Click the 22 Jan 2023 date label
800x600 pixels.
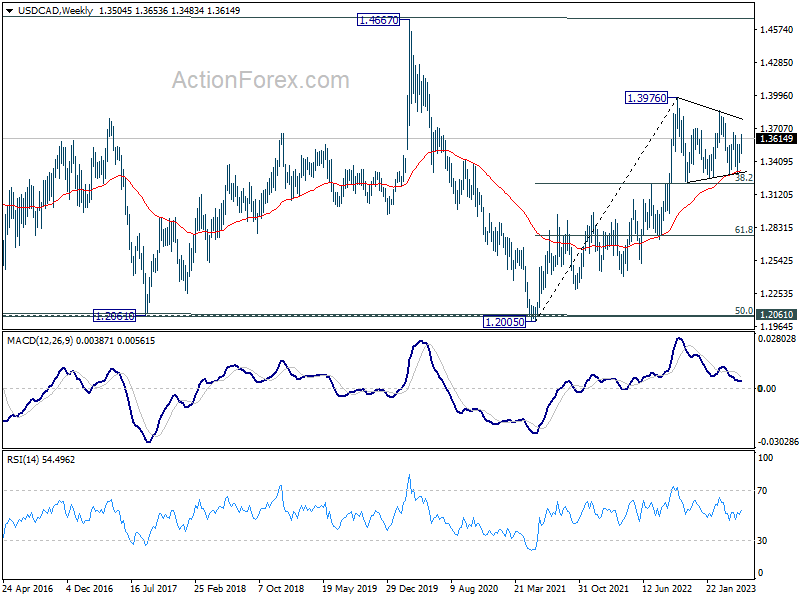[x=731, y=588]
